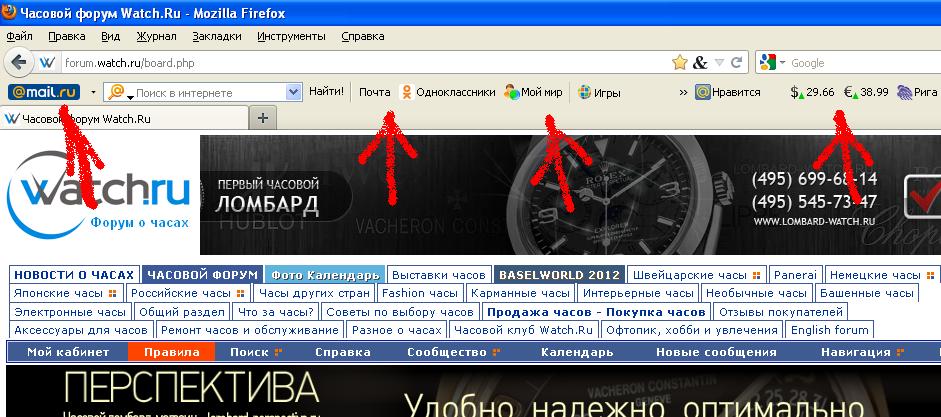Click Правила in the forum navigation bar
941x417 pixels.
171,352
